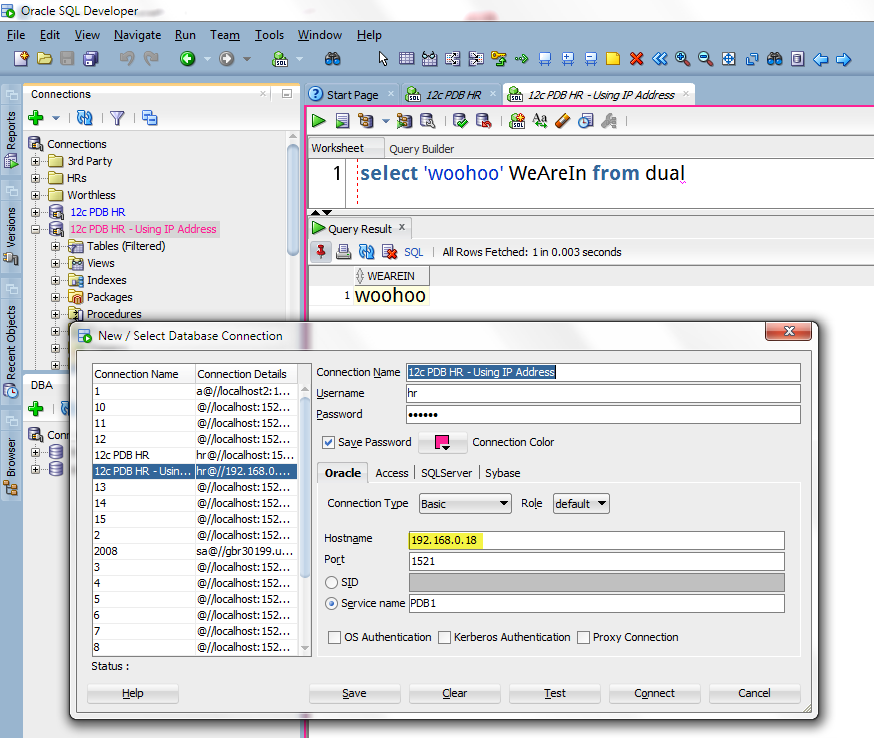Add new connection with green plus icon
Viewport: 874px width, 738px height.
36,118
